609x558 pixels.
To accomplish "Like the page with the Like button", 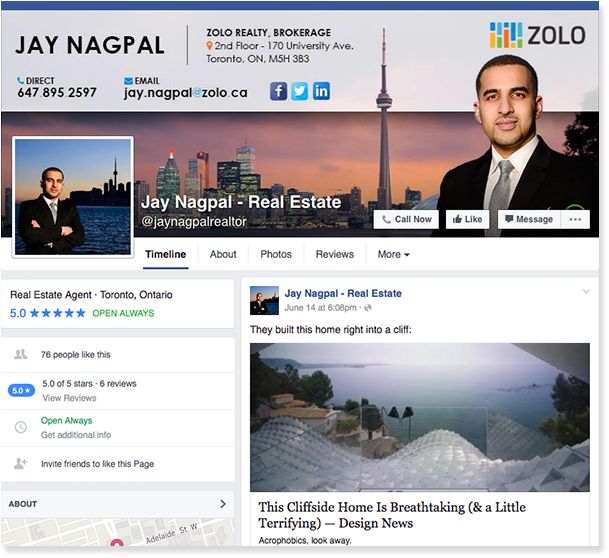I will point(467,219).
